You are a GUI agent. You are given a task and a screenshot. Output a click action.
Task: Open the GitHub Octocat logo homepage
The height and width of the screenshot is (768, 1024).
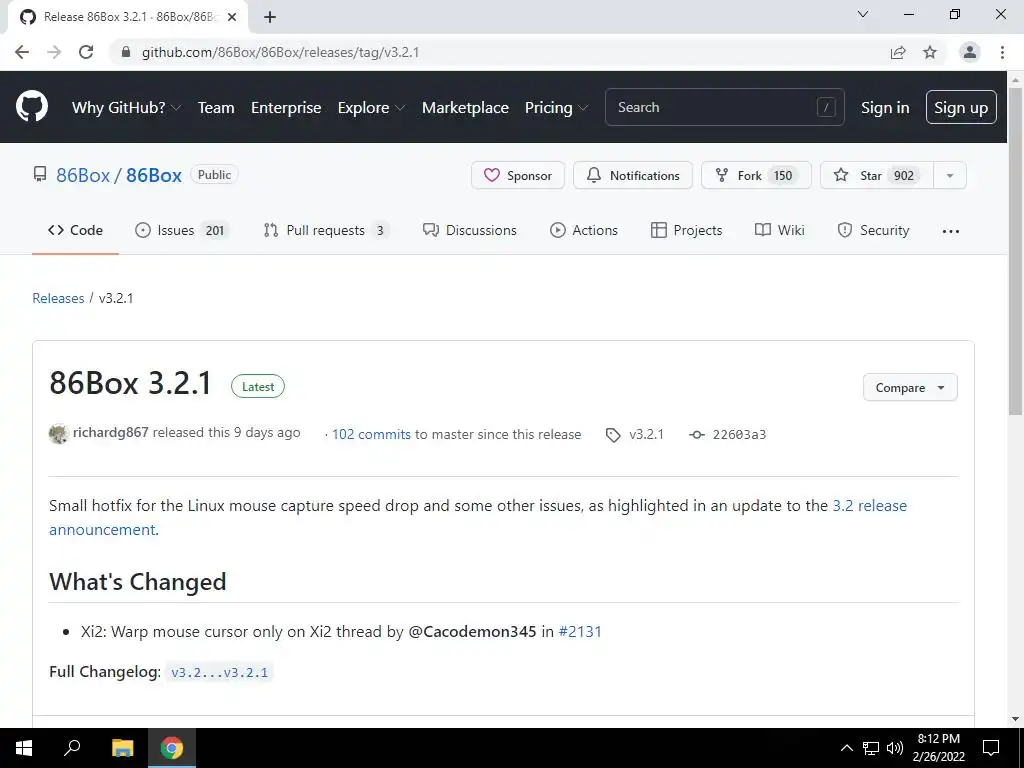[x=32, y=107]
